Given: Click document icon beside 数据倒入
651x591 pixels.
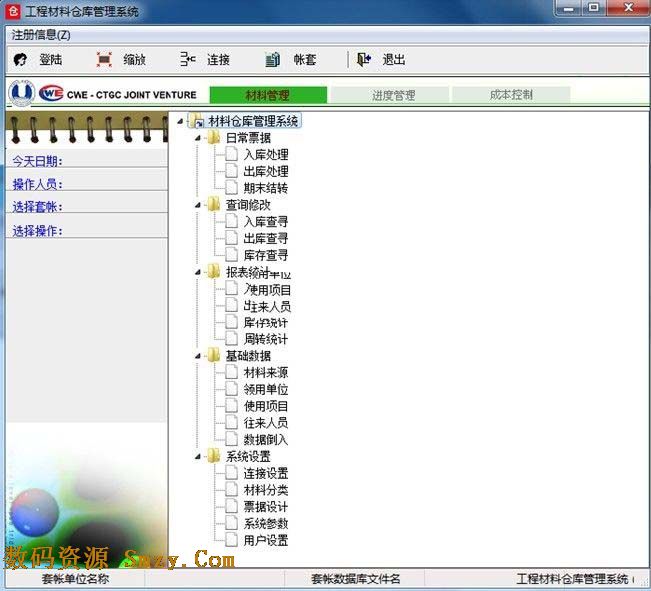Looking at the screenshot, I should tap(231, 439).
